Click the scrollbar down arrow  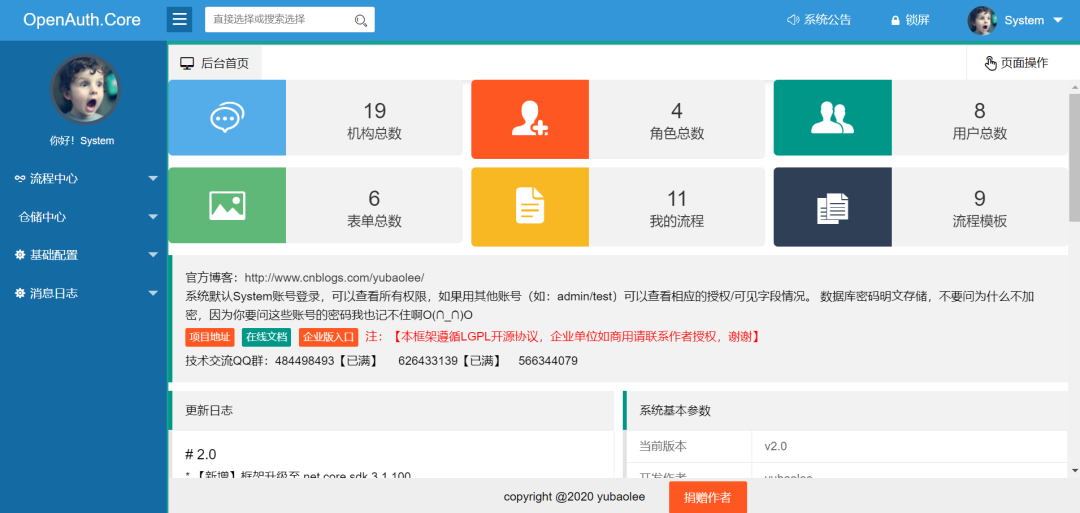(x=1074, y=470)
